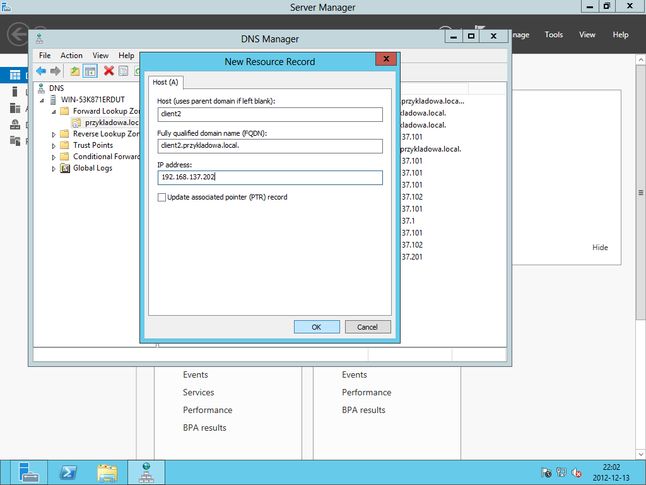The width and height of the screenshot is (646, 485).
Task: Toggle the Show/Hide console tree icon
Action: (90, 71)
